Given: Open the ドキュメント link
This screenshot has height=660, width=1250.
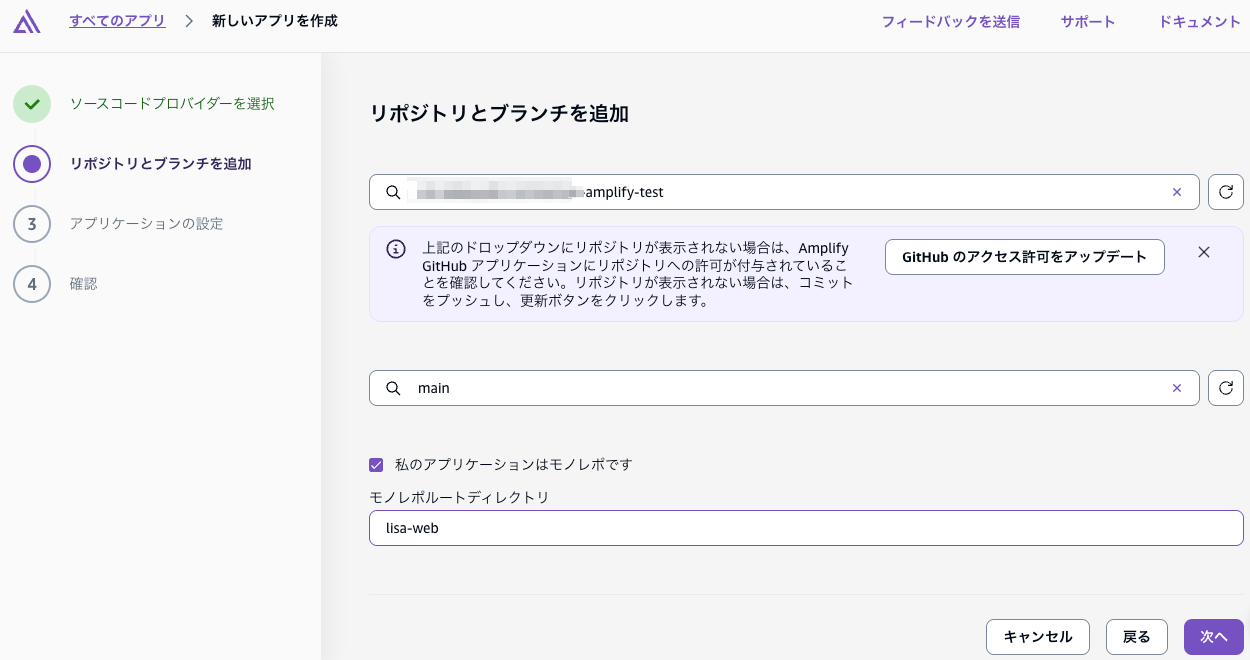Looking at the screenshot, I should tap(1199, 20).
